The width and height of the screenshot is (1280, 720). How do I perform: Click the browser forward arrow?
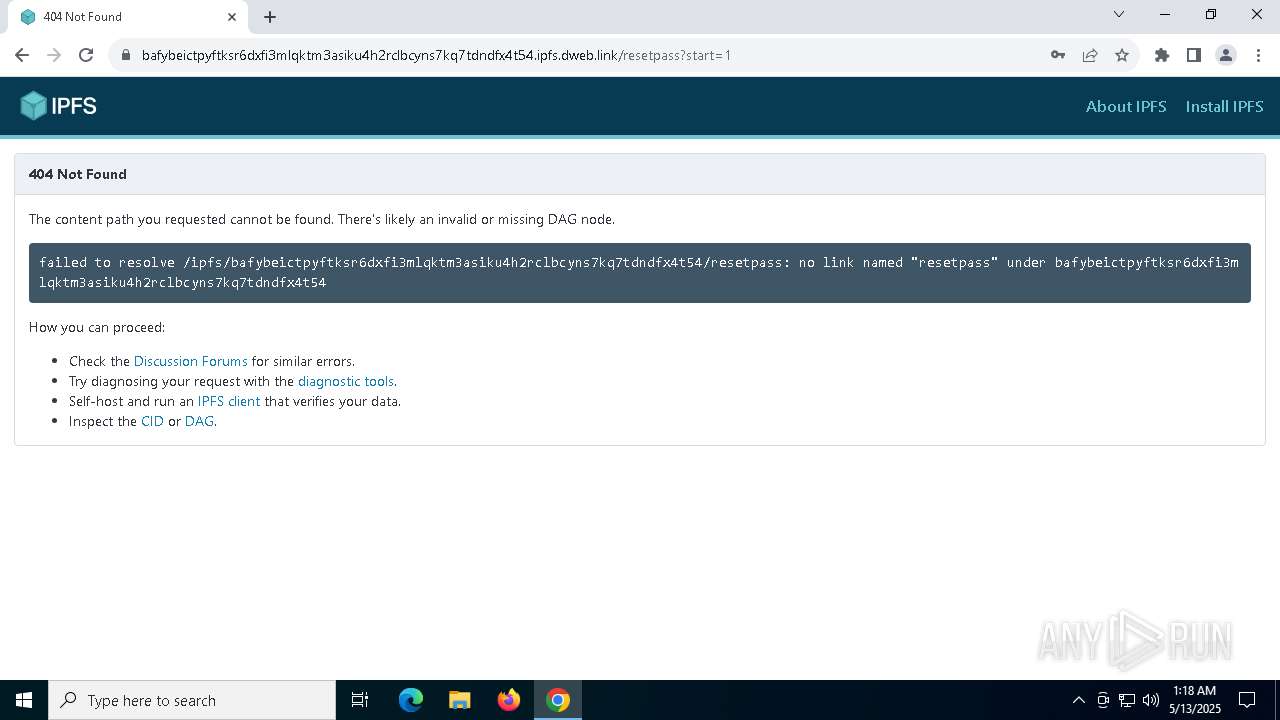(x=54, y=55)
